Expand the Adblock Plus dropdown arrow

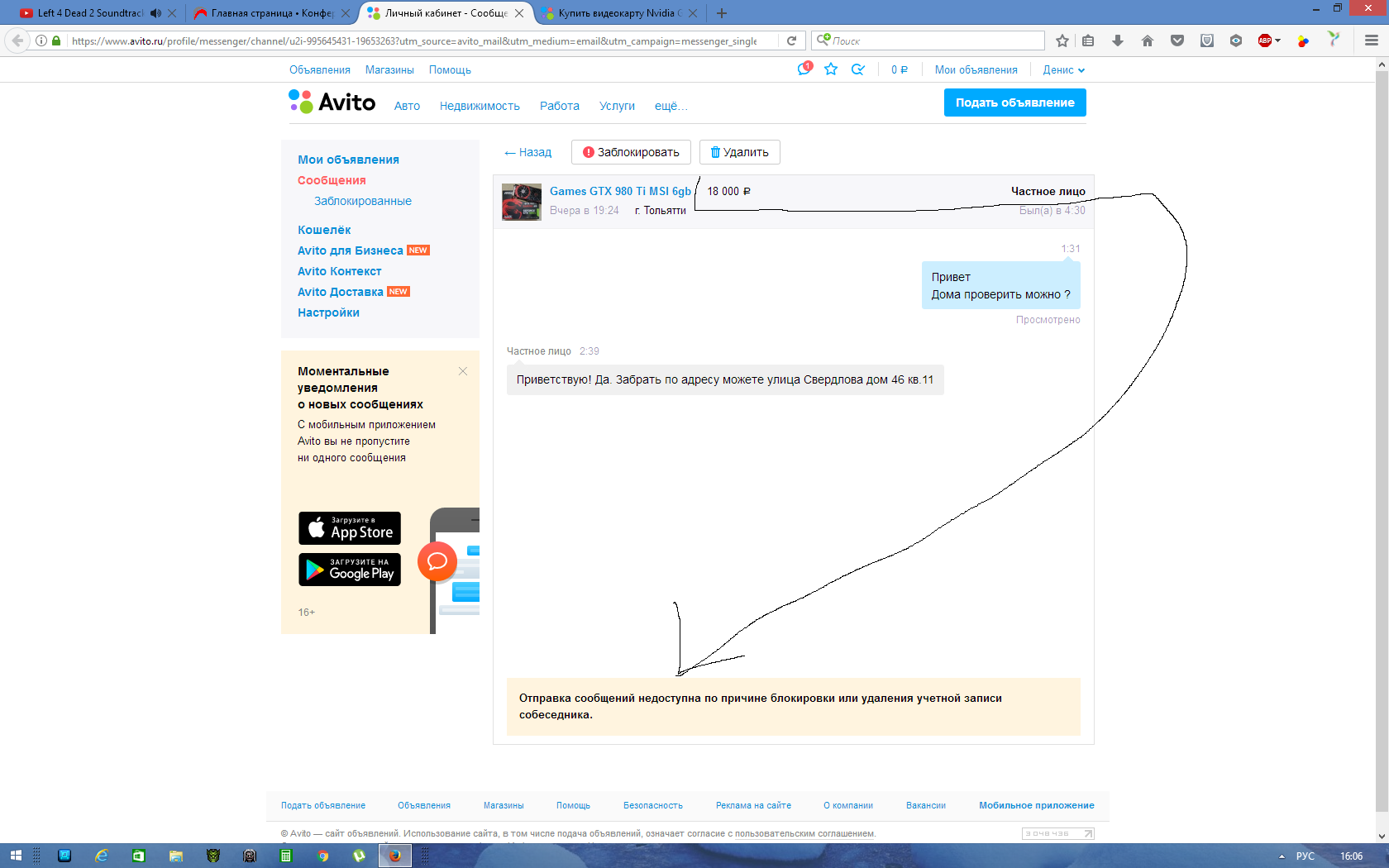(x=1278, y=41)
